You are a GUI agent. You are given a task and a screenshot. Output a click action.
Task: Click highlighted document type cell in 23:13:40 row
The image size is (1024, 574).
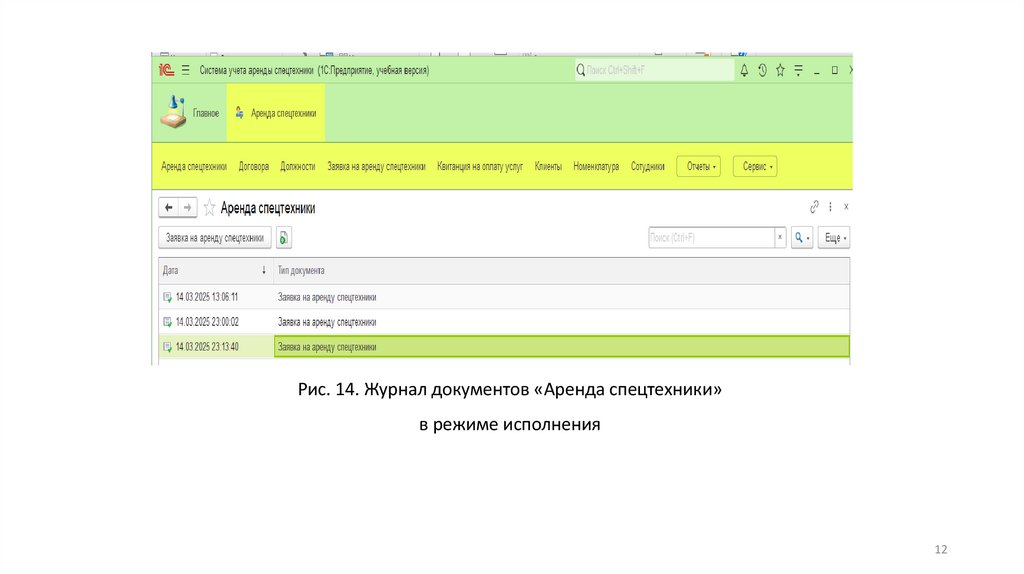562,347
